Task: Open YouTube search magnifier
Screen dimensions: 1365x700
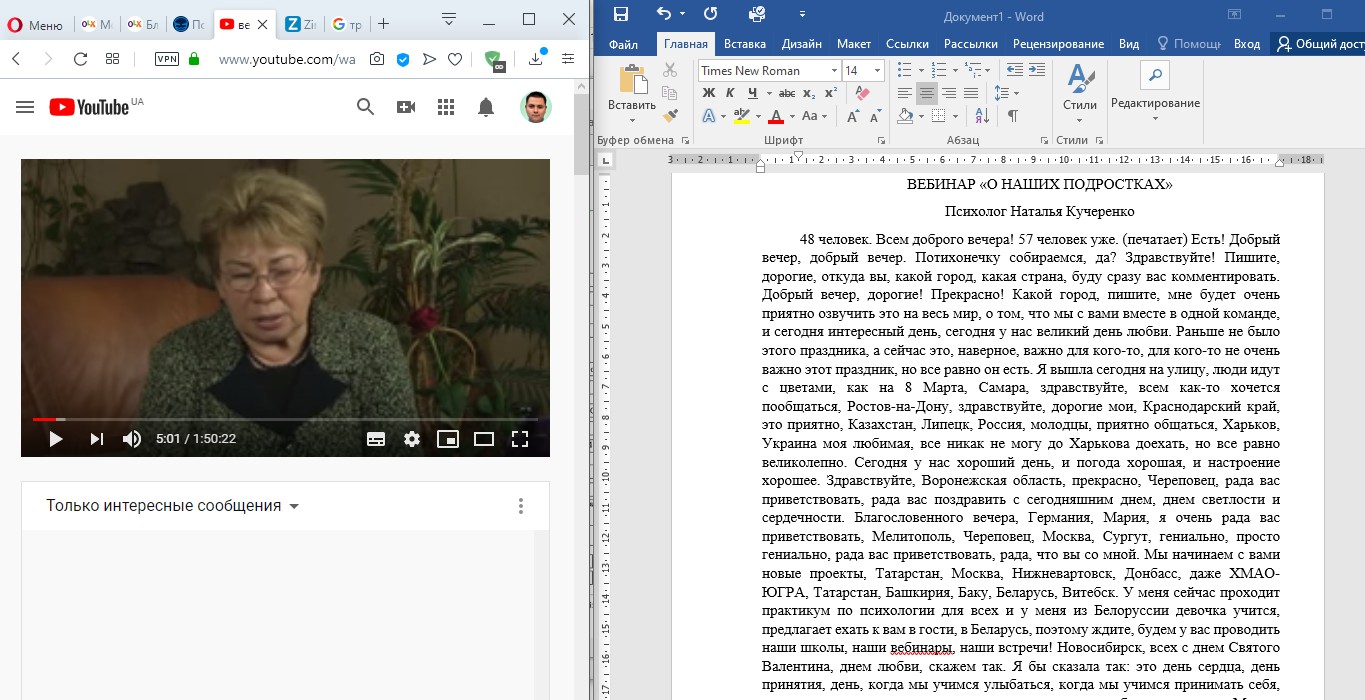Action: [366, 107]
